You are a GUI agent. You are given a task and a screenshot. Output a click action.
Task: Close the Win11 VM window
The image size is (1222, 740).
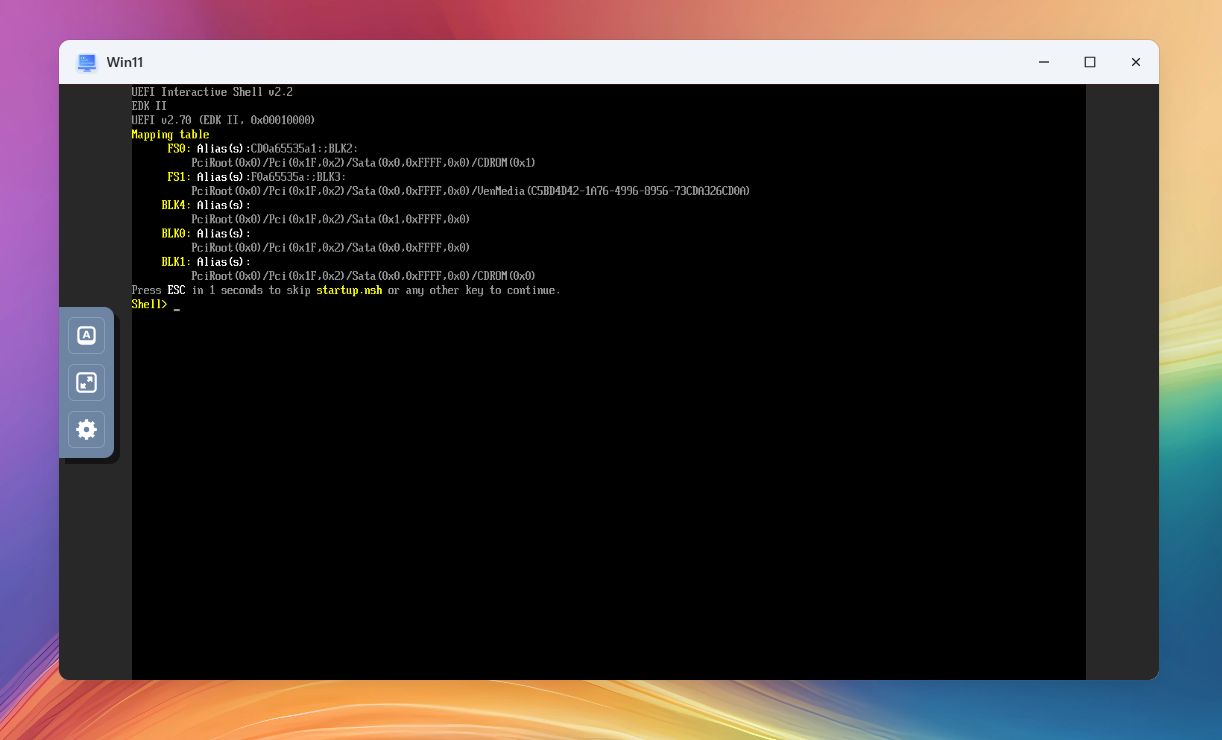click(x=1136, y=62)
